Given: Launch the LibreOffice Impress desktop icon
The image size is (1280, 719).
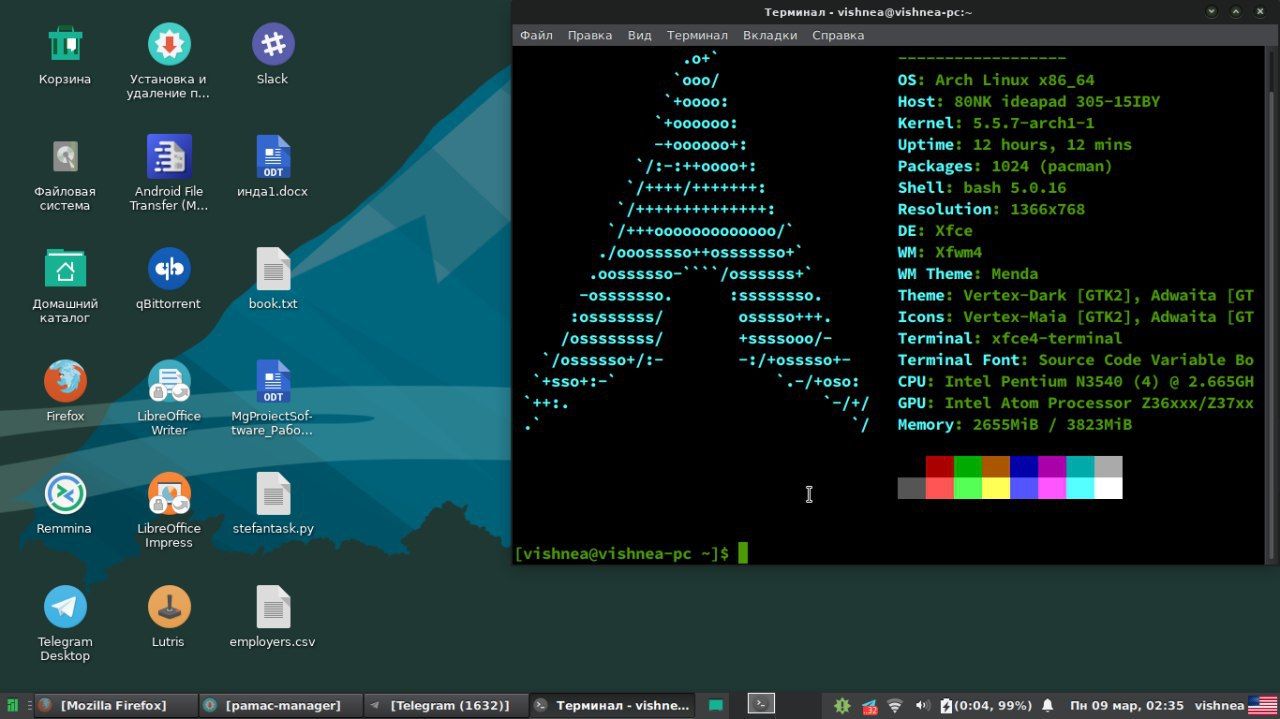Looking at the screenshot, I should [168, 494].
